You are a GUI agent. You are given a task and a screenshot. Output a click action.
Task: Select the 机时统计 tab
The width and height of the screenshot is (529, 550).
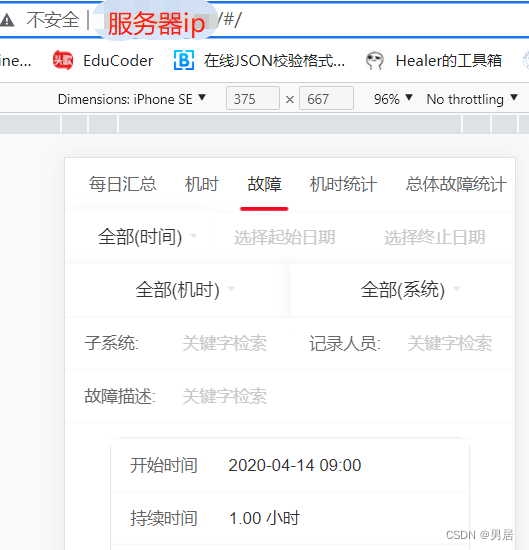pos(343,184)
